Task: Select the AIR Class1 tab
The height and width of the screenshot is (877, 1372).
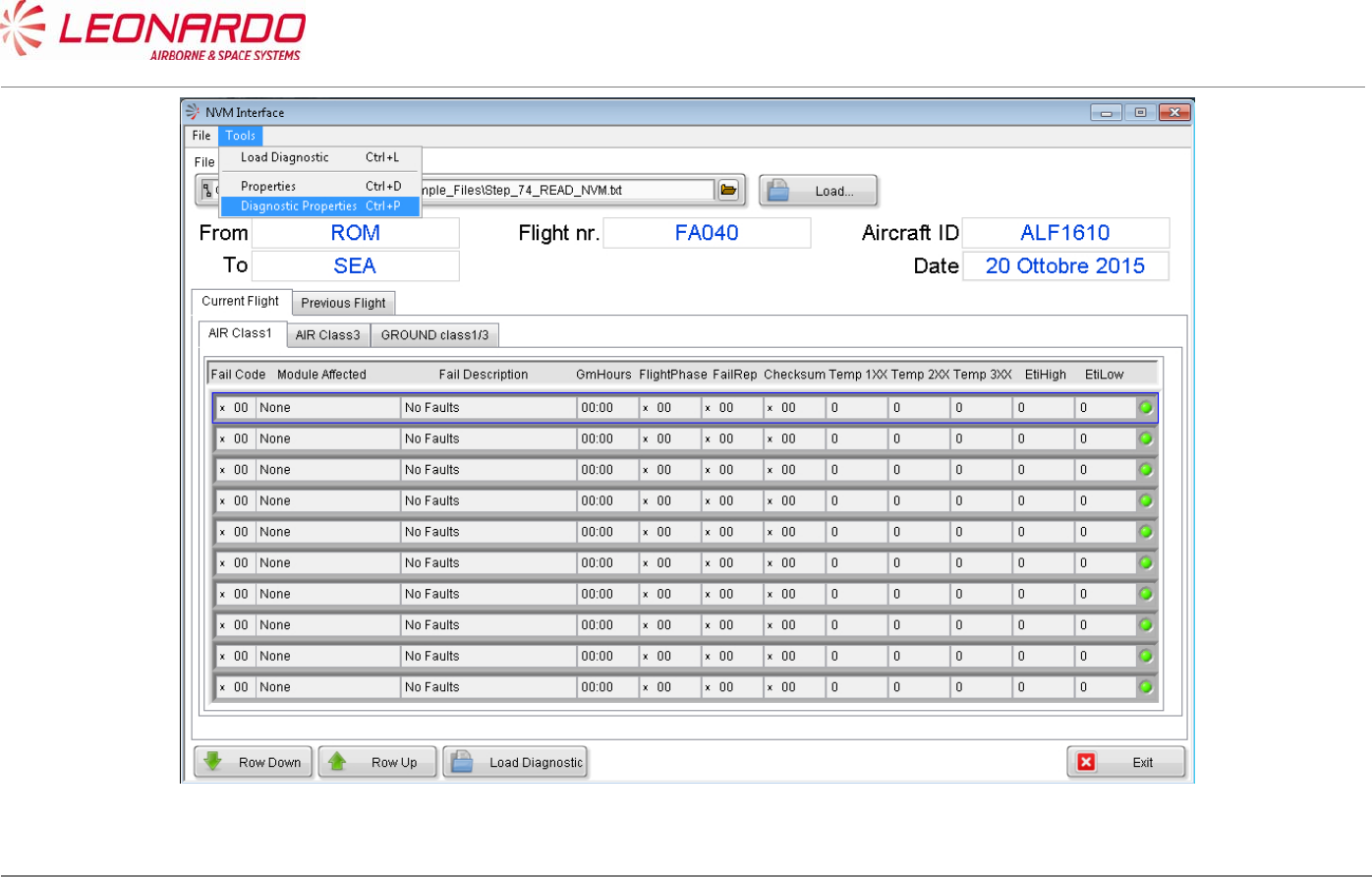Action: (241, 333)
